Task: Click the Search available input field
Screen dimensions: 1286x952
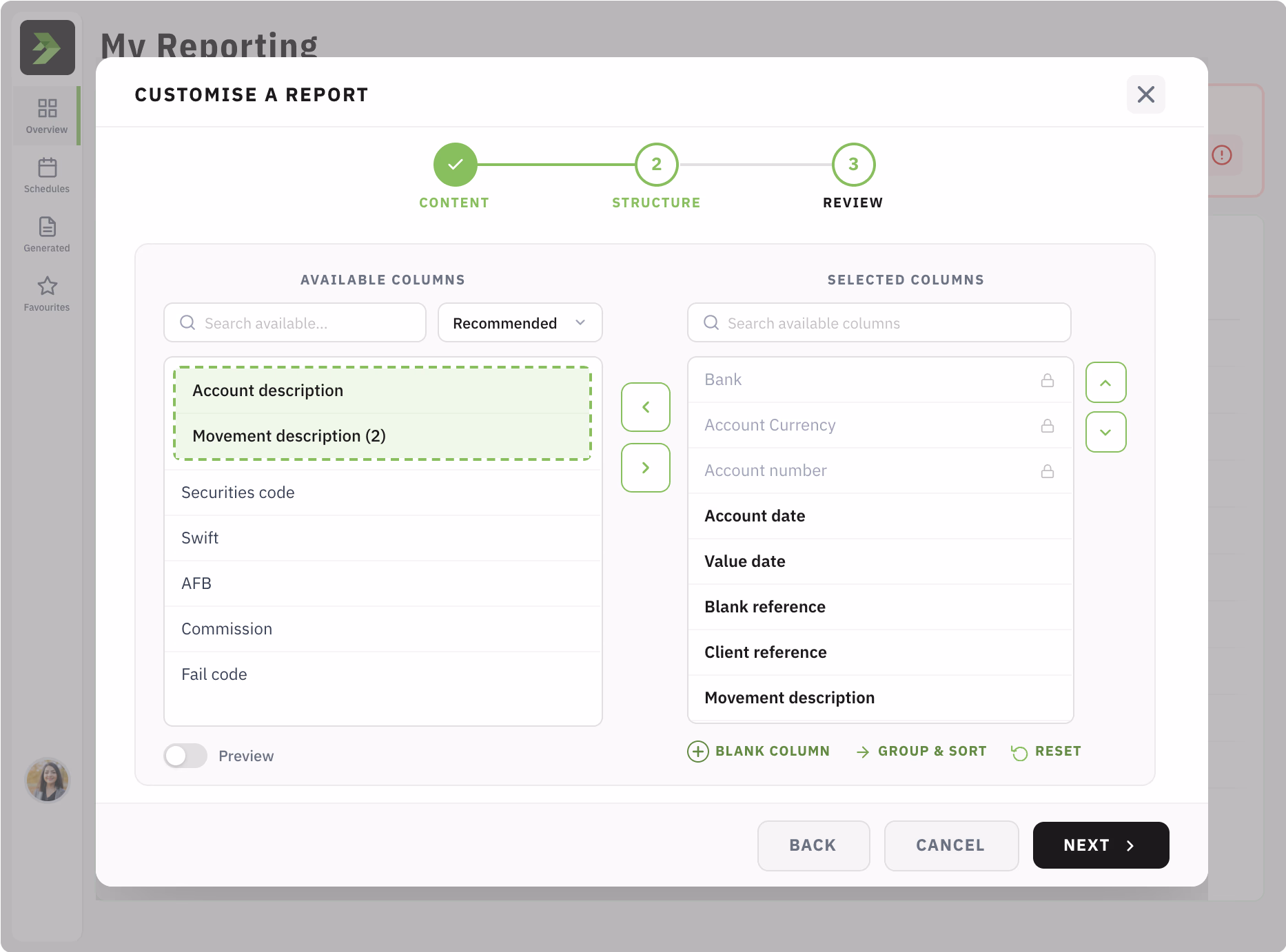Action: point(295,322)
